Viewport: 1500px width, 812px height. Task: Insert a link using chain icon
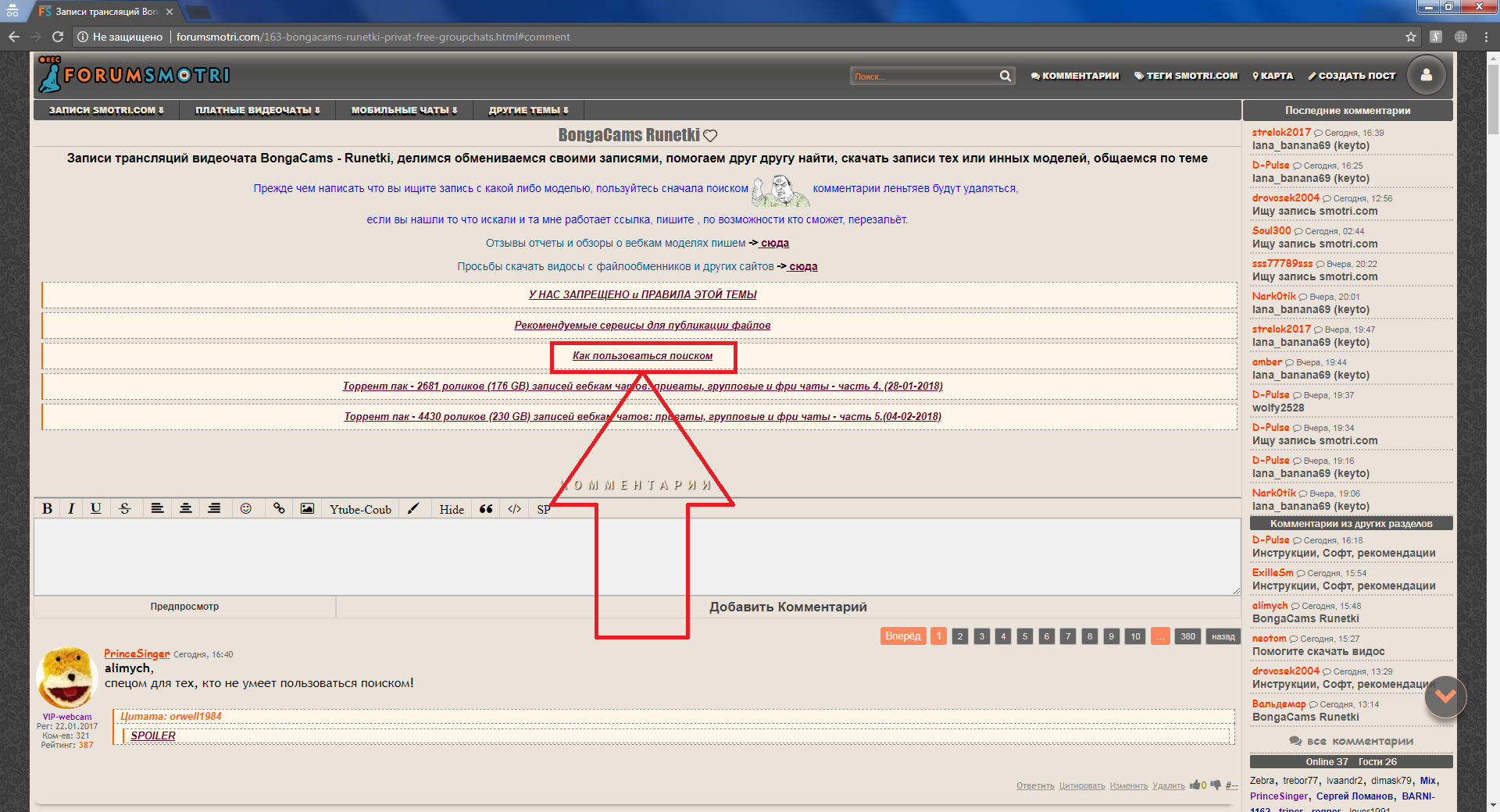(x=279, y=508)
